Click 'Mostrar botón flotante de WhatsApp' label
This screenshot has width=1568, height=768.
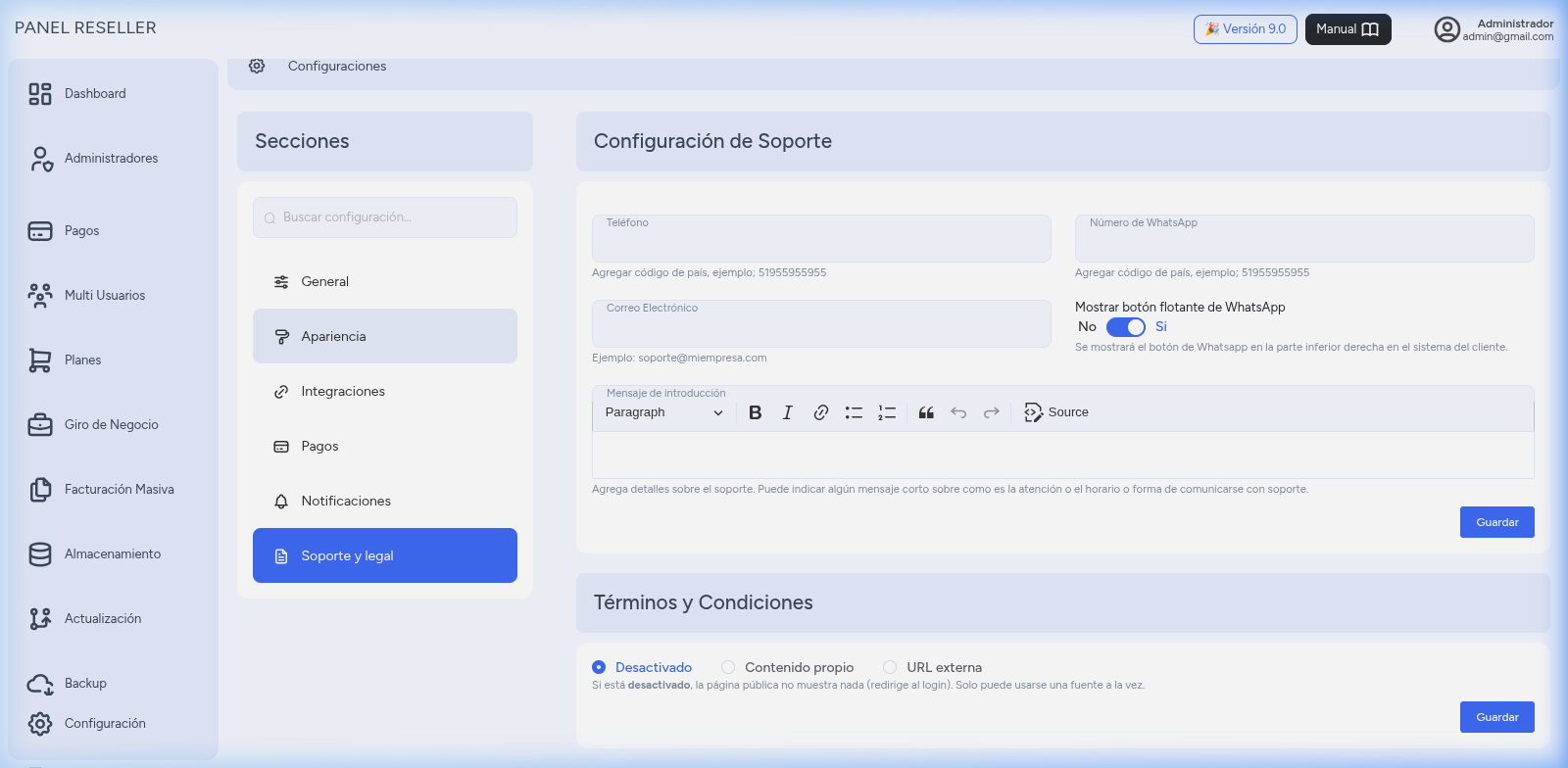(1180, 307)
